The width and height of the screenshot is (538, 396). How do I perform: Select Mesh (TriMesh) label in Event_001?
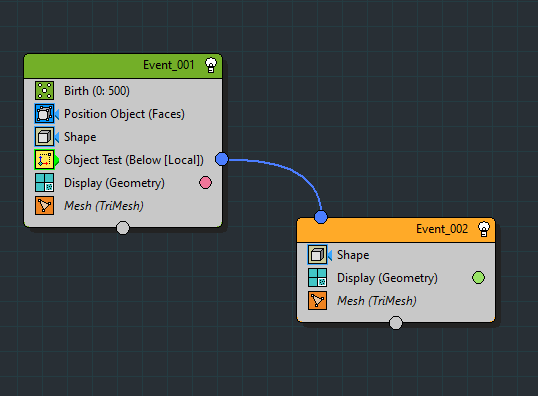[x=104, y=206]
